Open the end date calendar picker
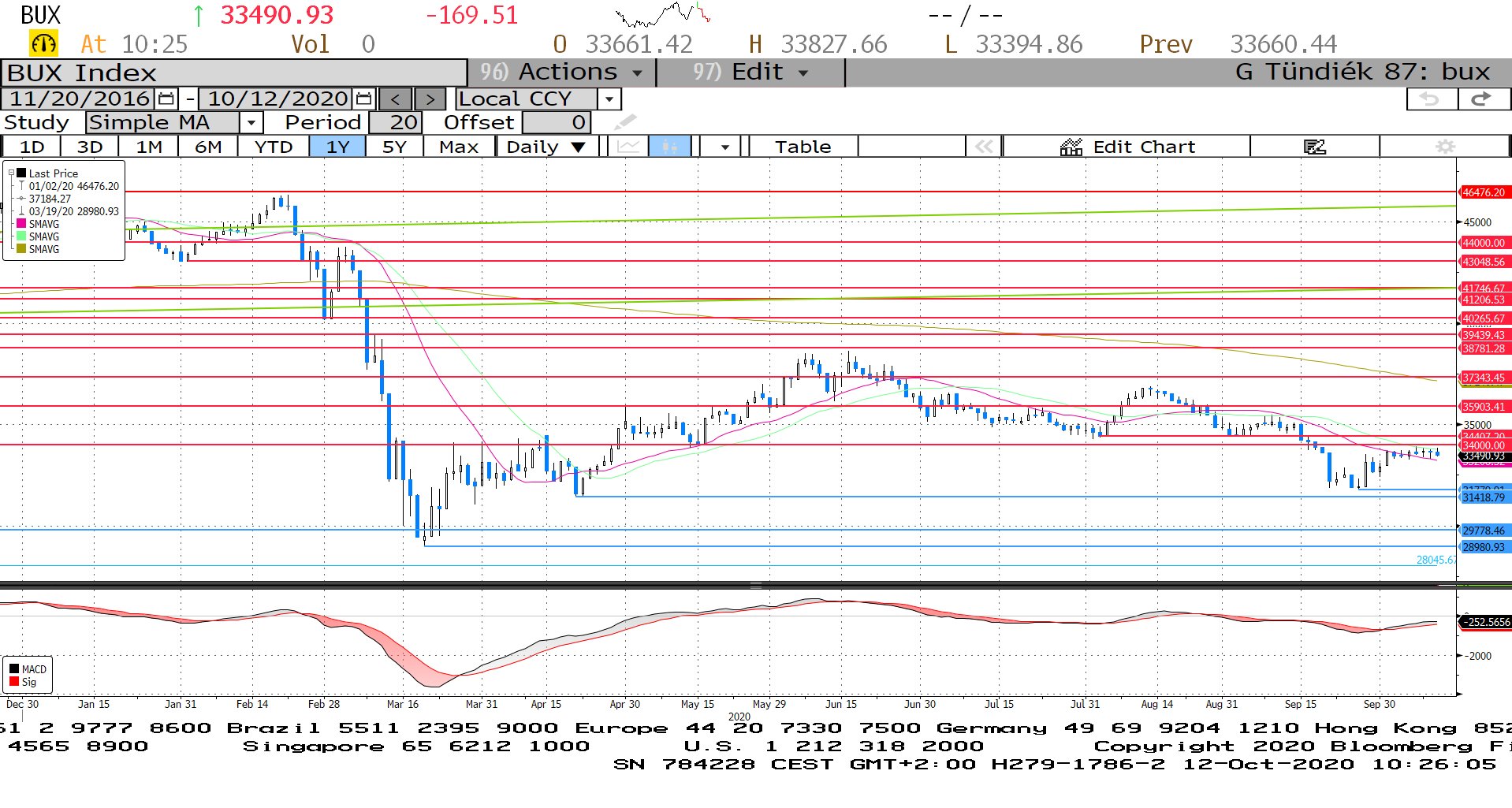Screen dimensions: 1512x808 click(363, 99)
